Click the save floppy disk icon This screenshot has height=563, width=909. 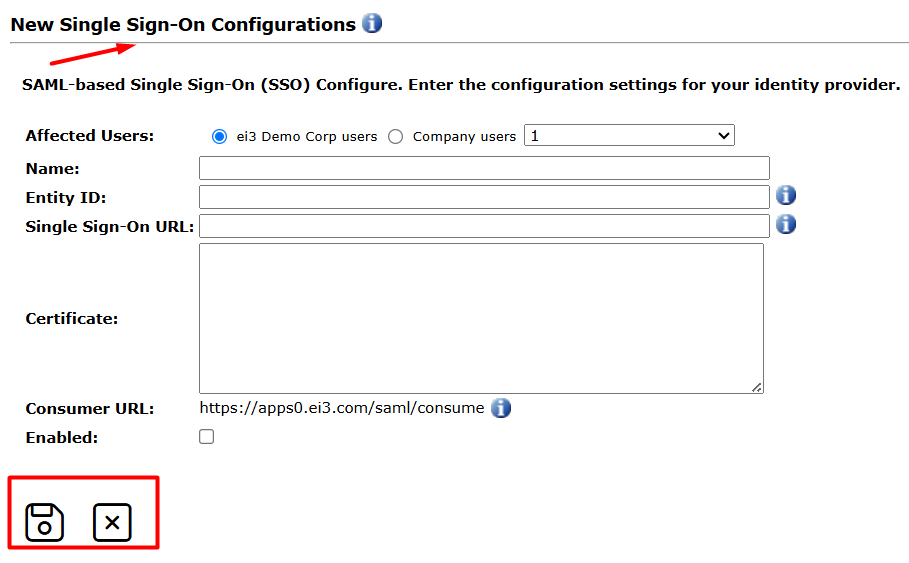click(45, 522)
